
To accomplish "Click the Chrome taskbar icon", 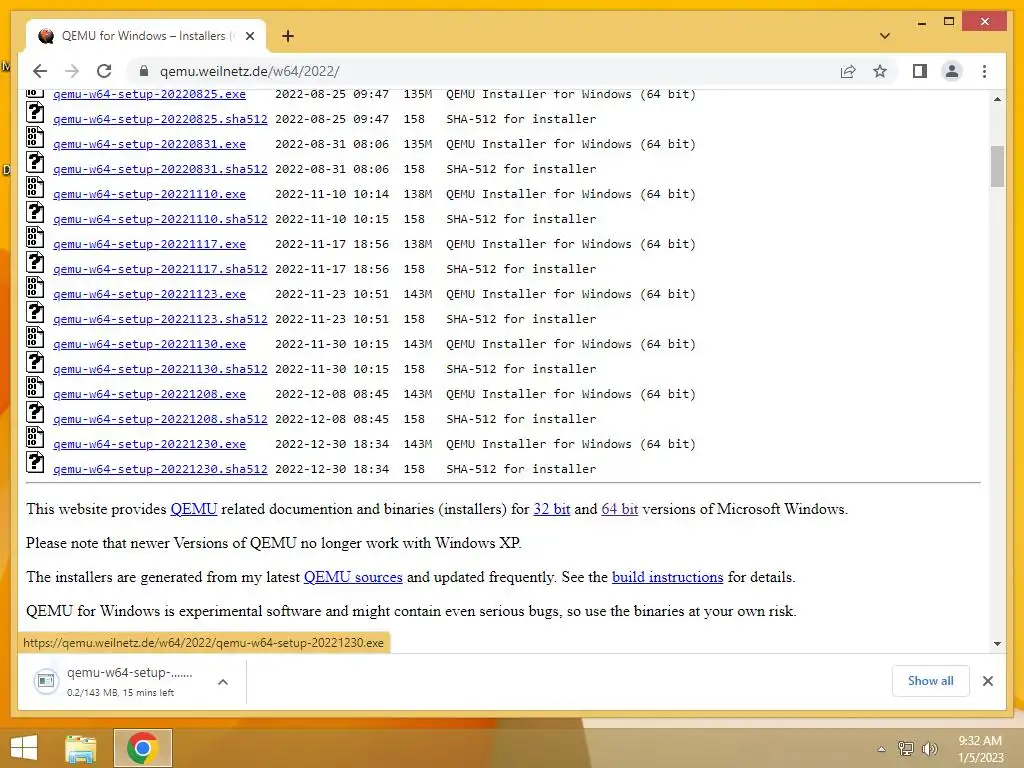I will coord(142,748).
